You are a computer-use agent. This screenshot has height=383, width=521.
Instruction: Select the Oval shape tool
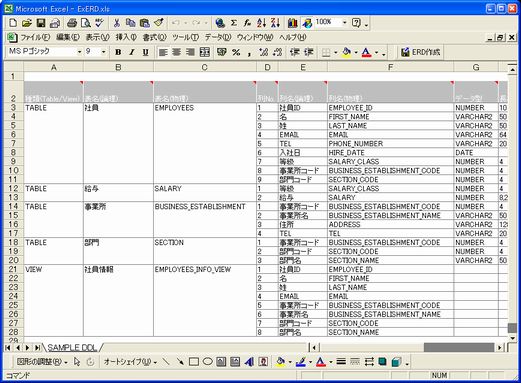pyautogui.click(x=208, y=362)
